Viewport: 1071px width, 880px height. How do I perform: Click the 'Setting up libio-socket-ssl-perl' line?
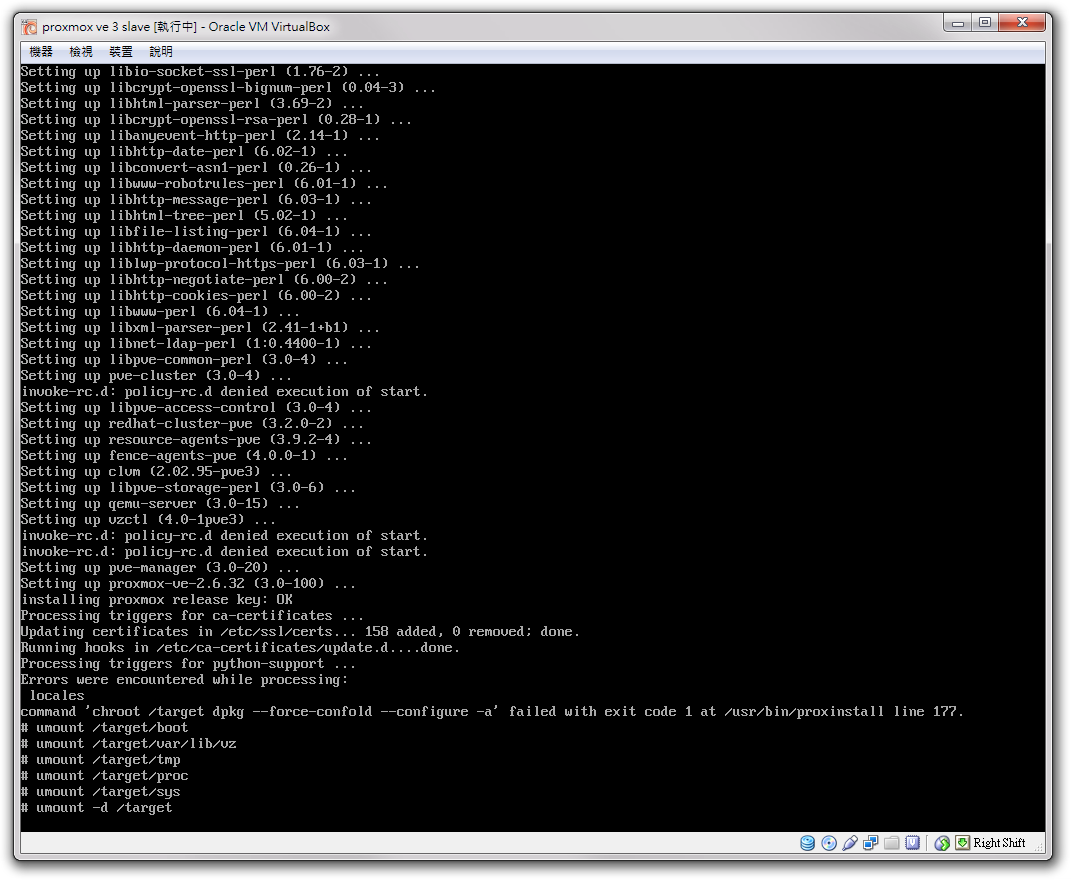coord(200,72)
